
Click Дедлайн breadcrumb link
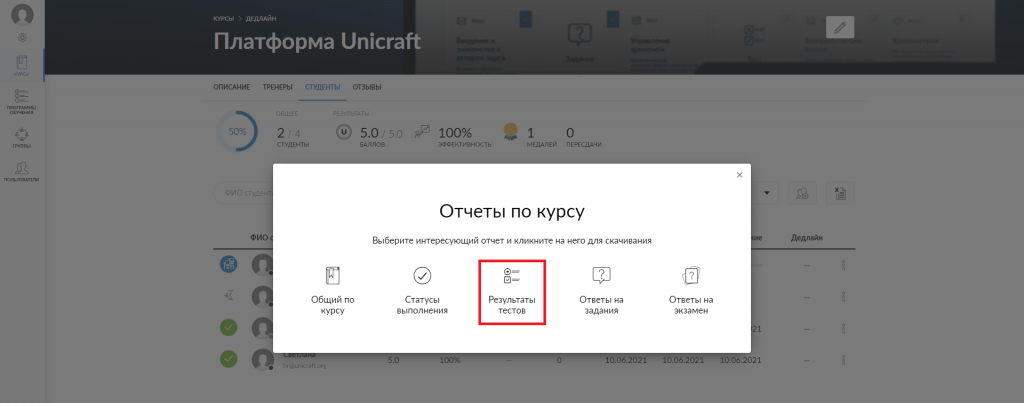point(261,18)
